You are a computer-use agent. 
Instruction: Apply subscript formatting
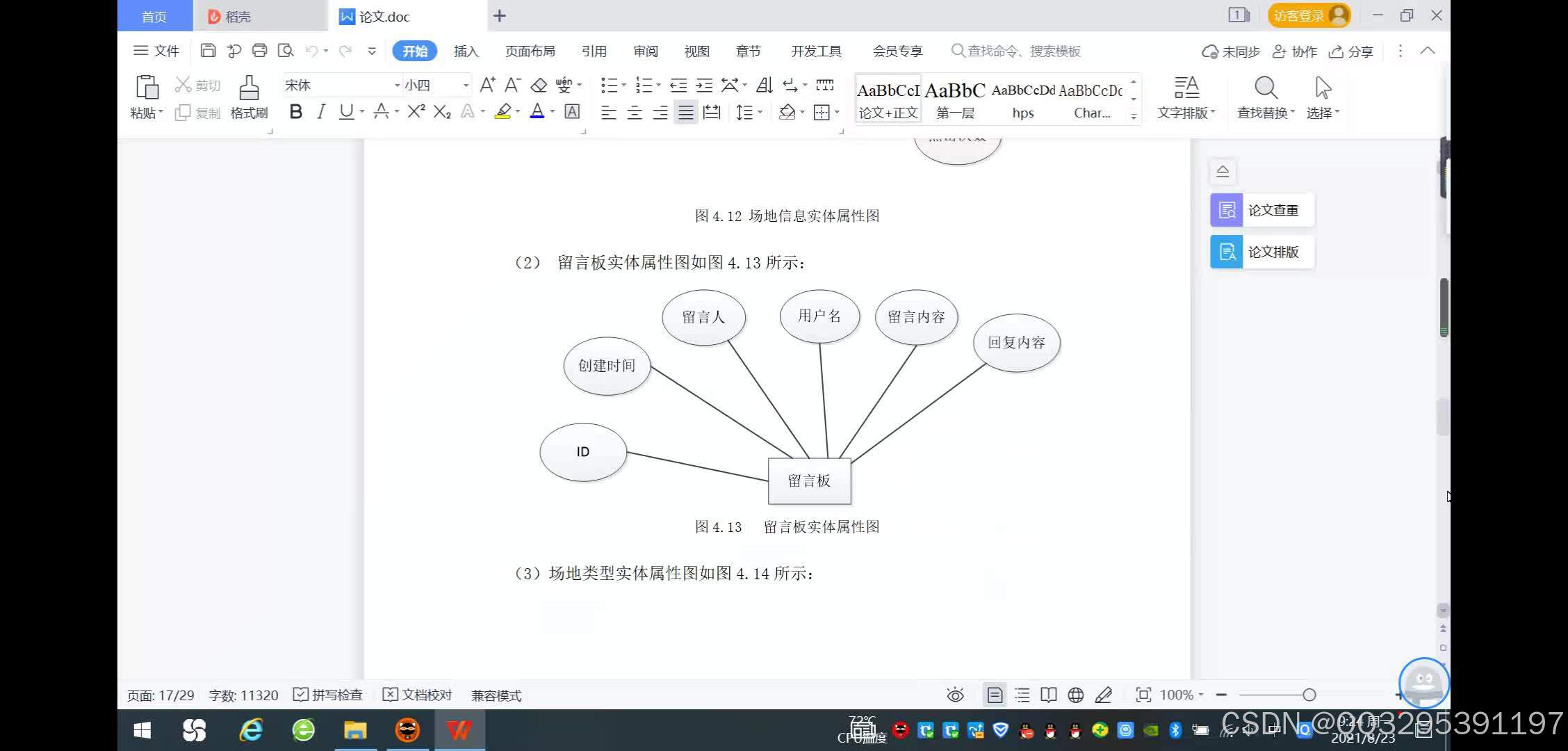click(x=442, y=111)
